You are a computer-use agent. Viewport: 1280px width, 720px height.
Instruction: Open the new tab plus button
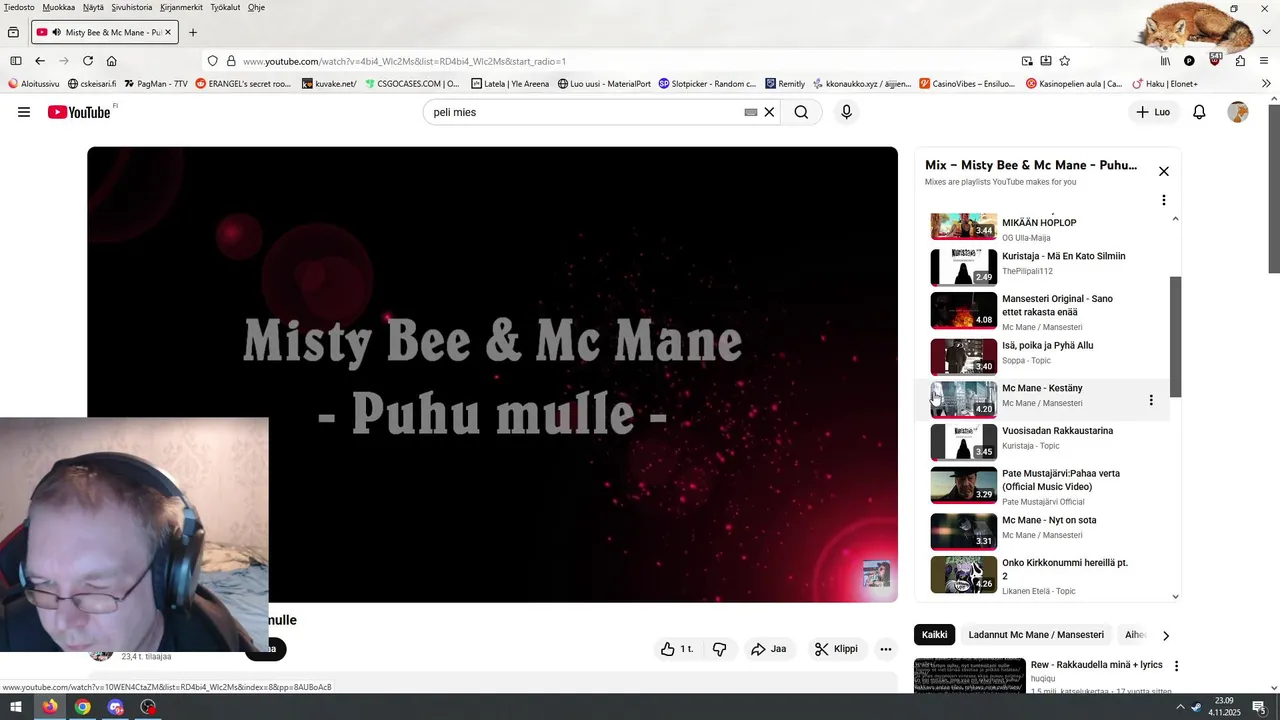click(x=193, y=32)
